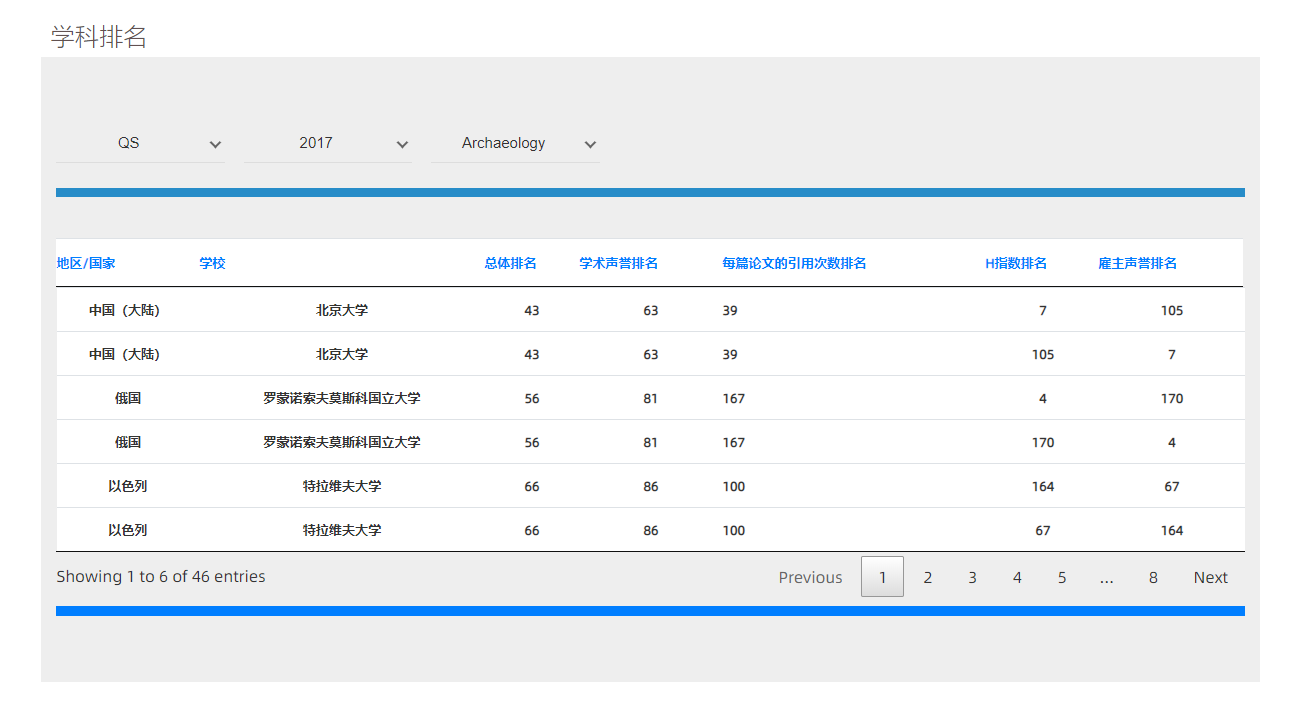Click the Next page button
Viewport: 1292px width, 717px height.
coord(1210,577)
